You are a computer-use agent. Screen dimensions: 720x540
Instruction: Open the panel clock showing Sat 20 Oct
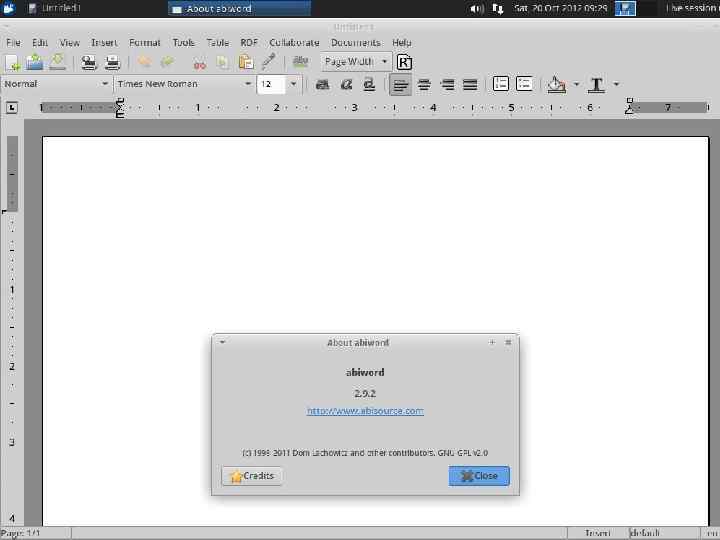click(x=561, y=8)
